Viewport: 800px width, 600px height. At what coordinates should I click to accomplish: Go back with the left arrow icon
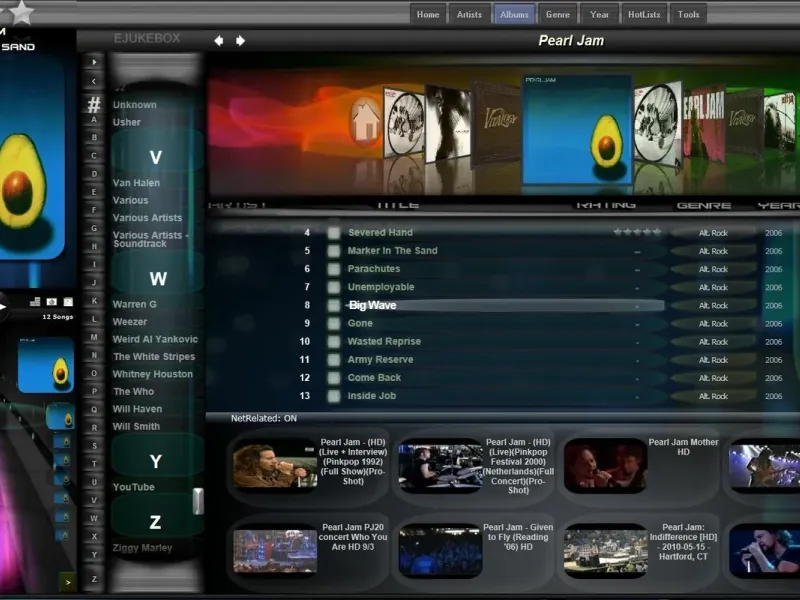click(x=219, y=40)
